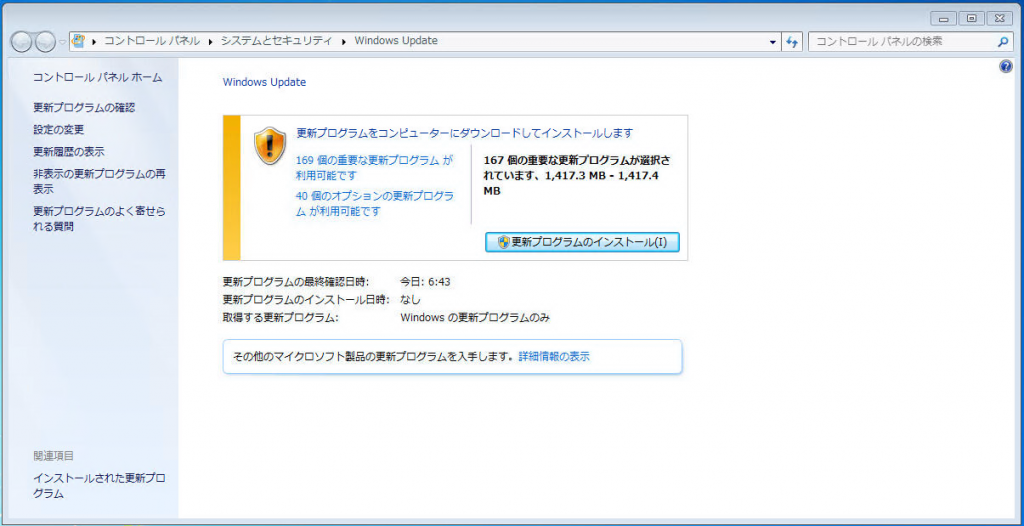
Task: Open the address bar history dropdown
Action: [773, 42]
